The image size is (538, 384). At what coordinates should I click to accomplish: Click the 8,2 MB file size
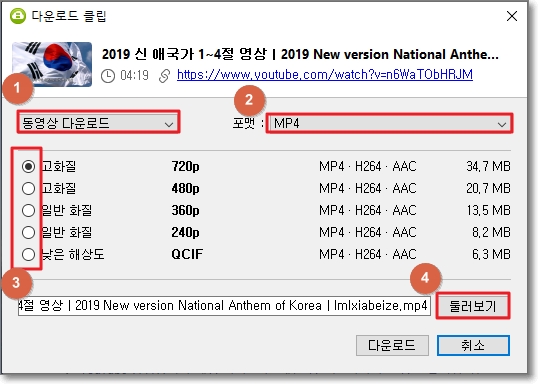point(491,232)
